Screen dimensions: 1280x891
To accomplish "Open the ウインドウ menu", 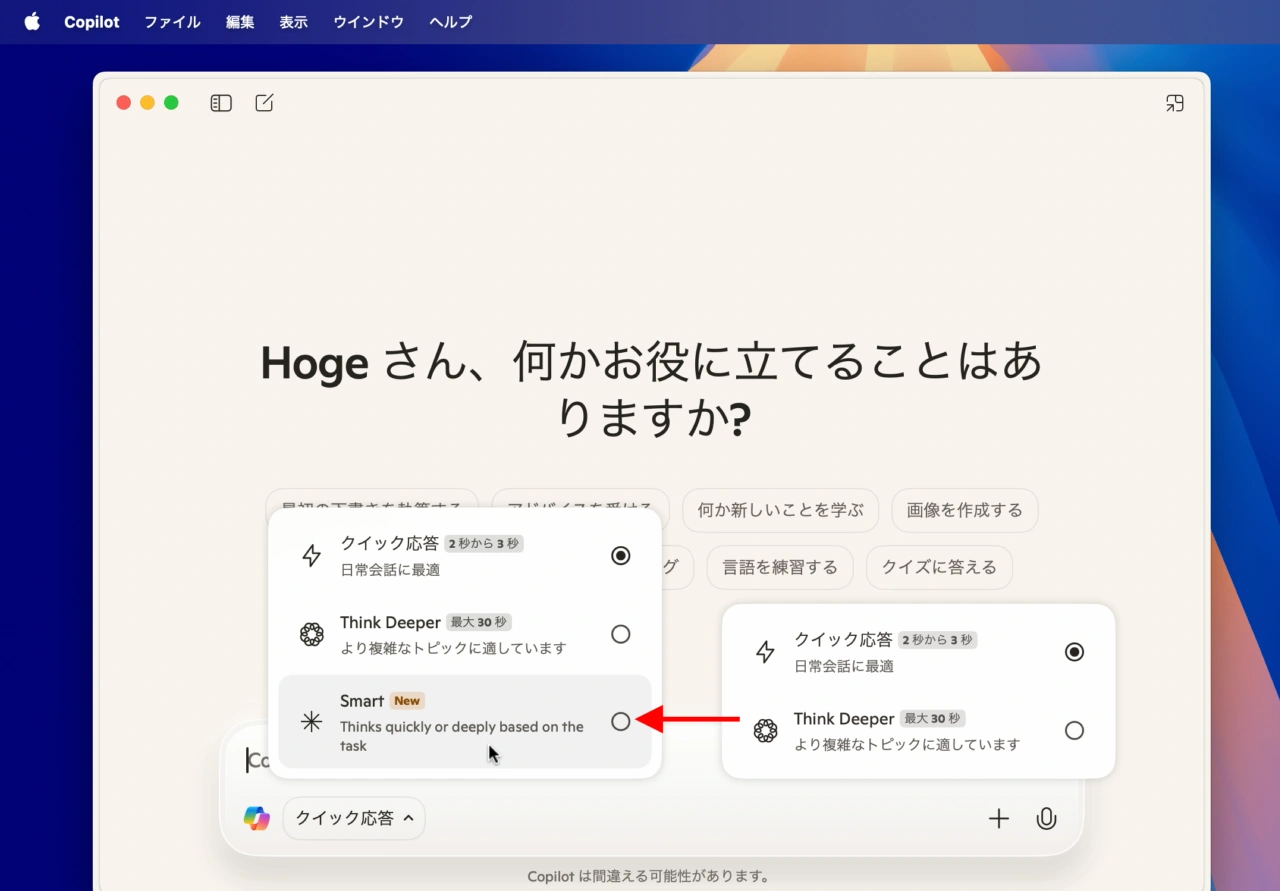I will pos(368,21).
